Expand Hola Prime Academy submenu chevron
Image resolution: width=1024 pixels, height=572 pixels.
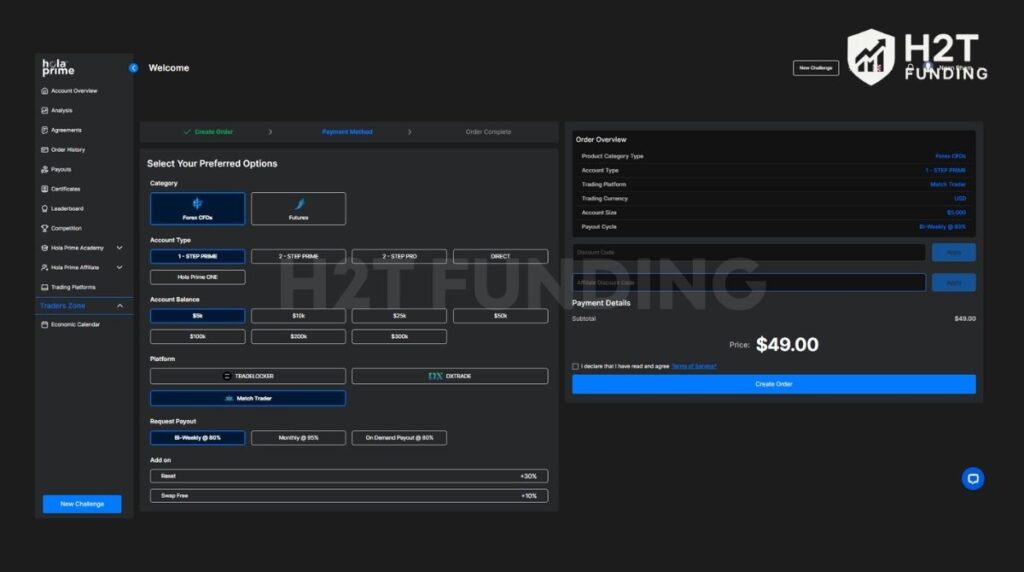point(120,247)
